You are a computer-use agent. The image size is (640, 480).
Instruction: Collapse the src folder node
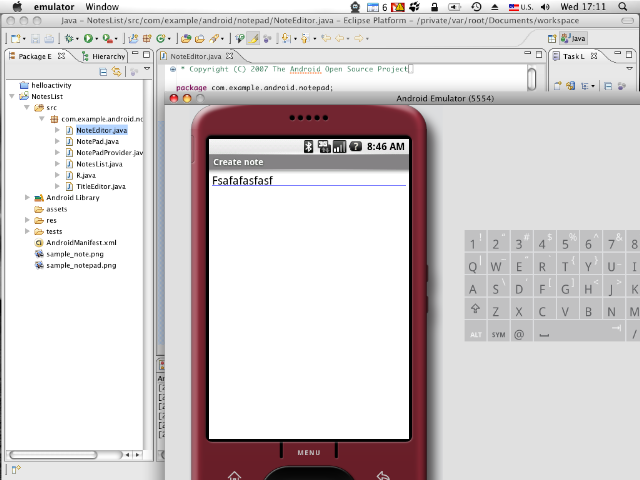(x=27, y=107)
